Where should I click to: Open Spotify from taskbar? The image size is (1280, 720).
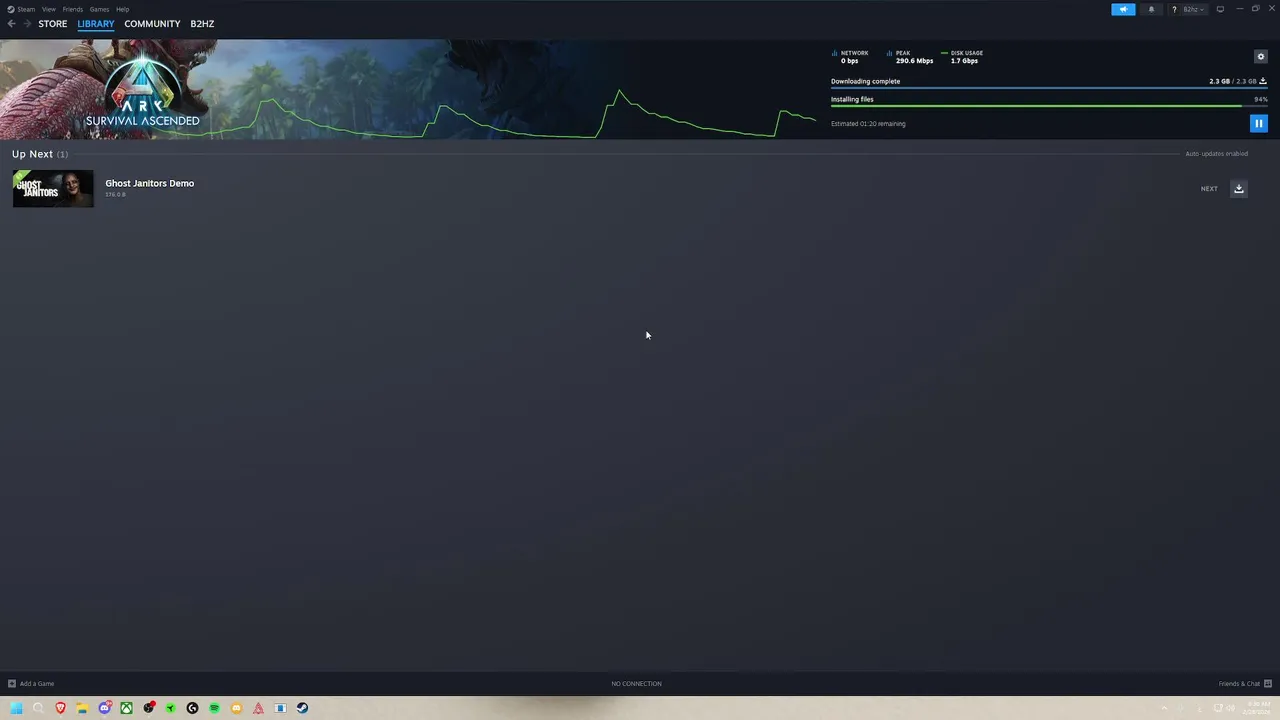coord(214,708)
